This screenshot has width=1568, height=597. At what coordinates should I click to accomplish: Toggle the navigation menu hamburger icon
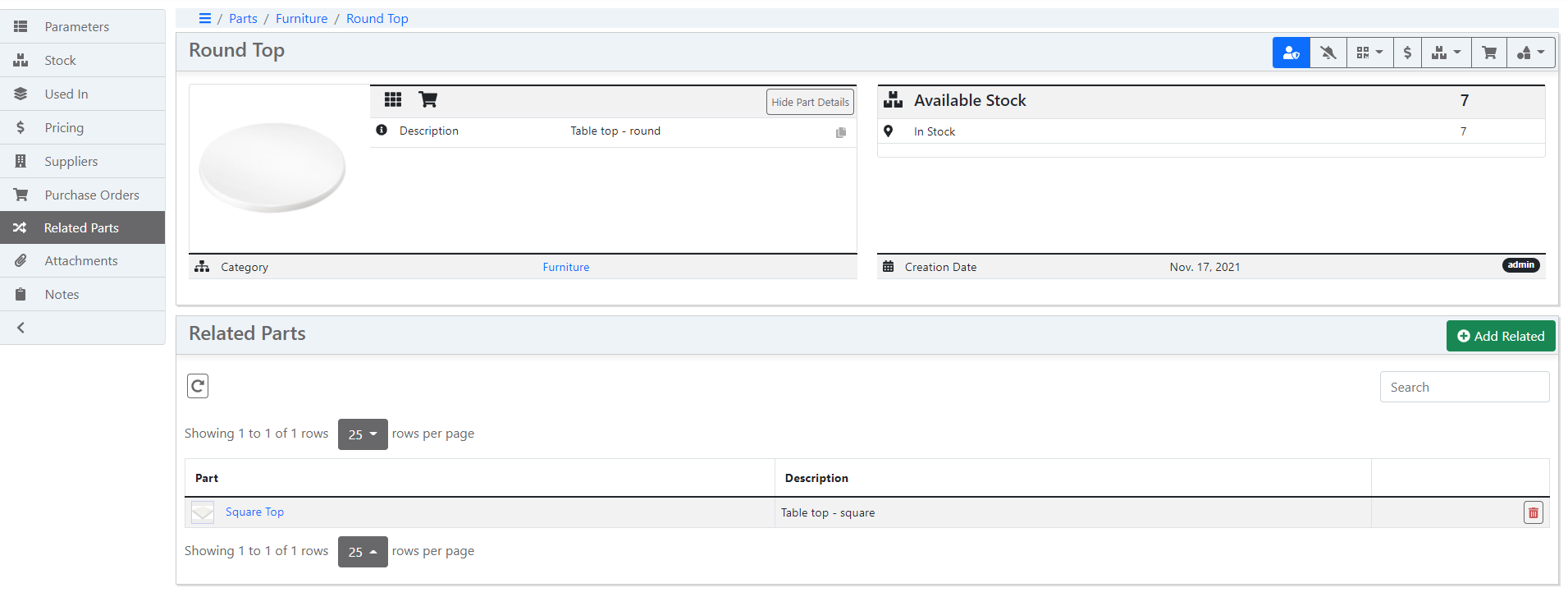tap(205, 18)
